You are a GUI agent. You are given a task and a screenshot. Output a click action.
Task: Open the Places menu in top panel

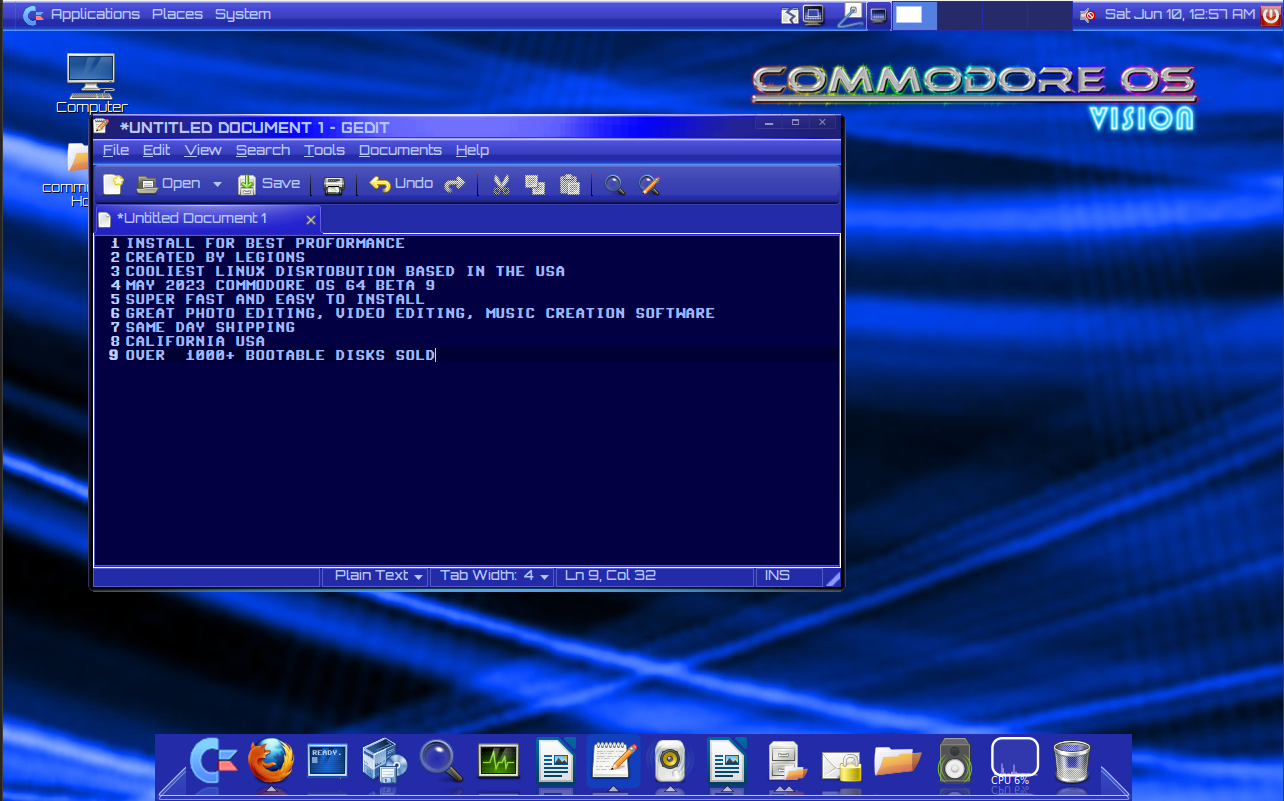177,14
